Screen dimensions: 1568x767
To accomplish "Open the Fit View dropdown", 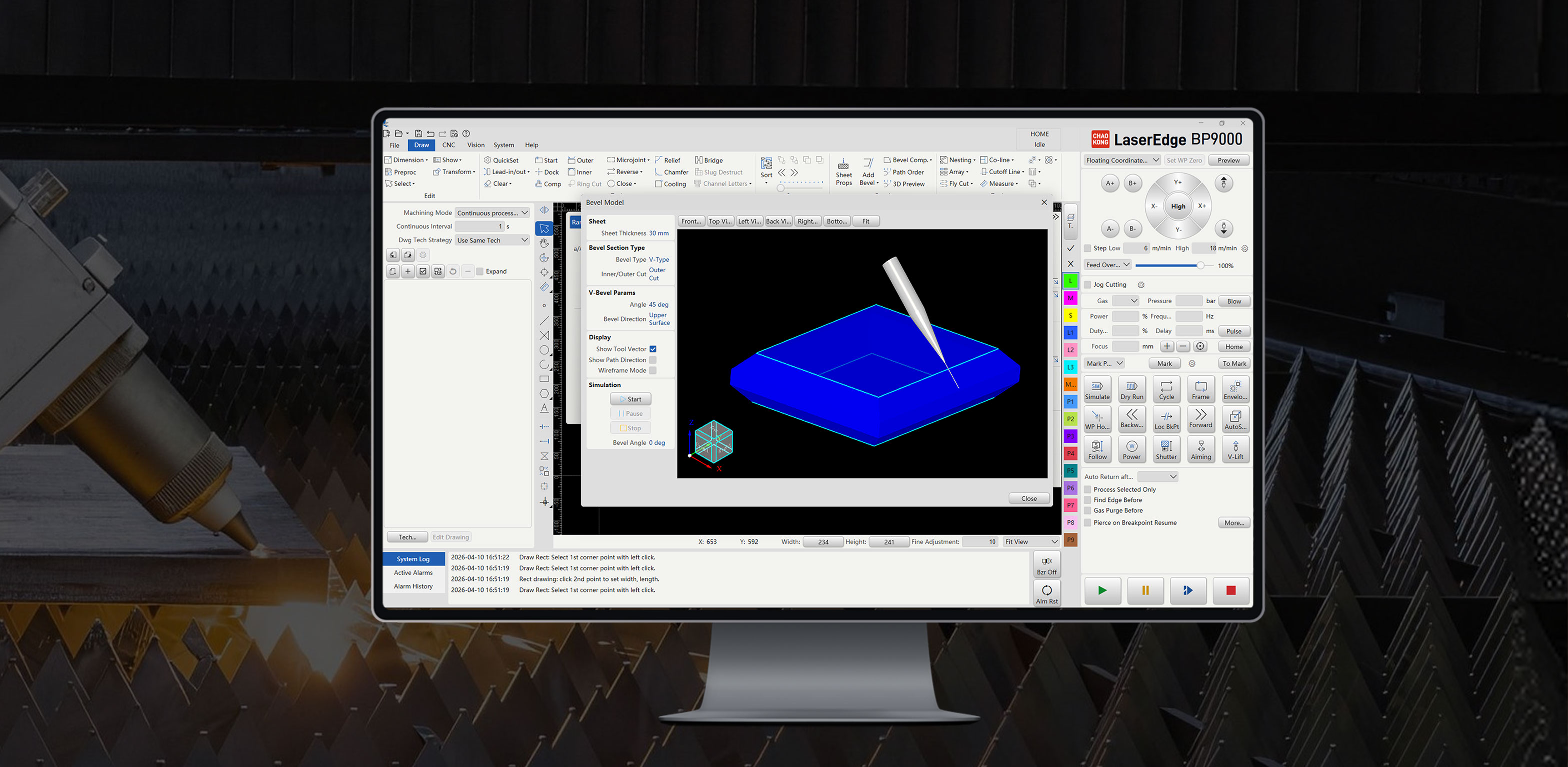I will point(1031,542).
